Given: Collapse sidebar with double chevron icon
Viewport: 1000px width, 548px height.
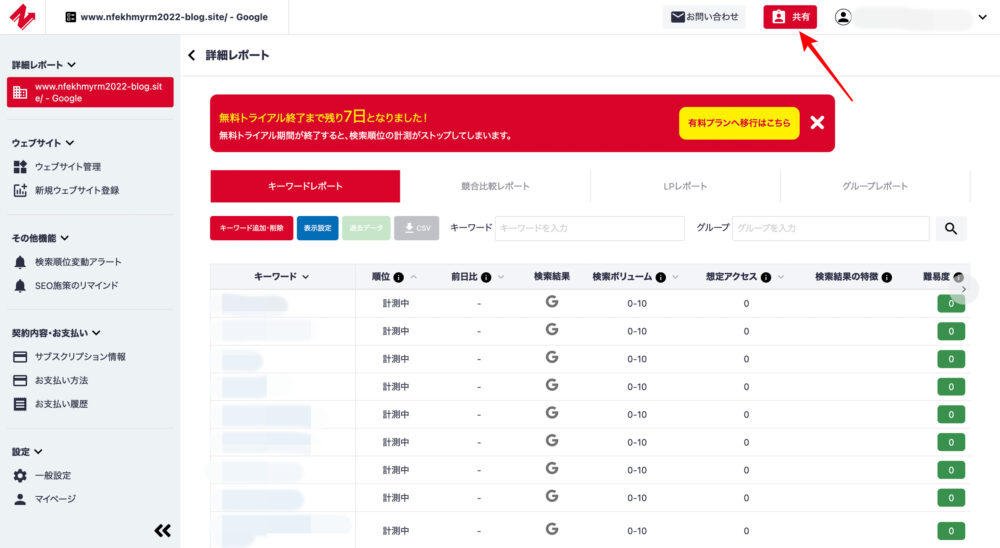Looking at the screenshot, I should tap(162, 530).
